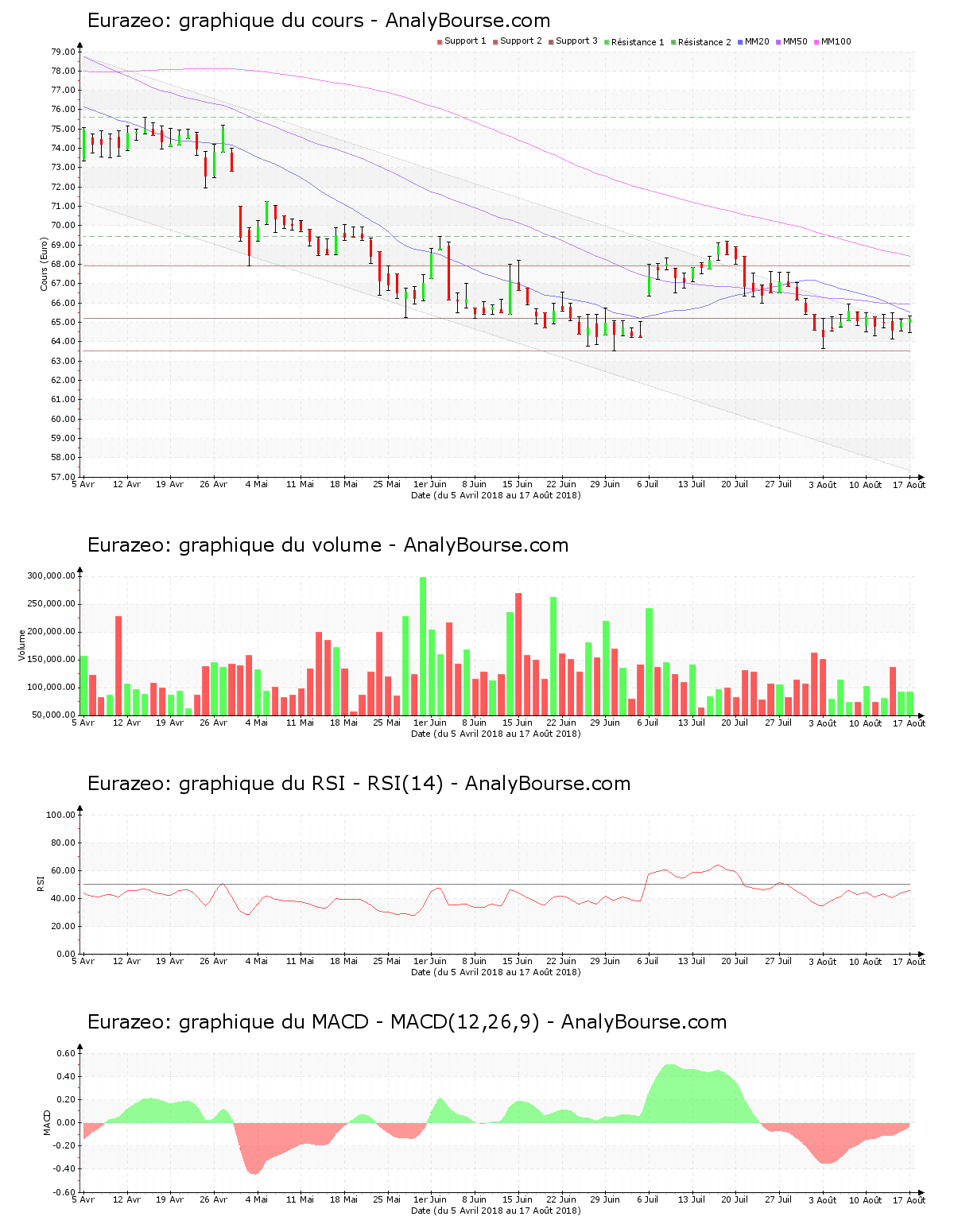The height and width of the screenshot is (1232, 954).
Task: Click the date range caption under MACD chart
Action: click(495, 1211)
